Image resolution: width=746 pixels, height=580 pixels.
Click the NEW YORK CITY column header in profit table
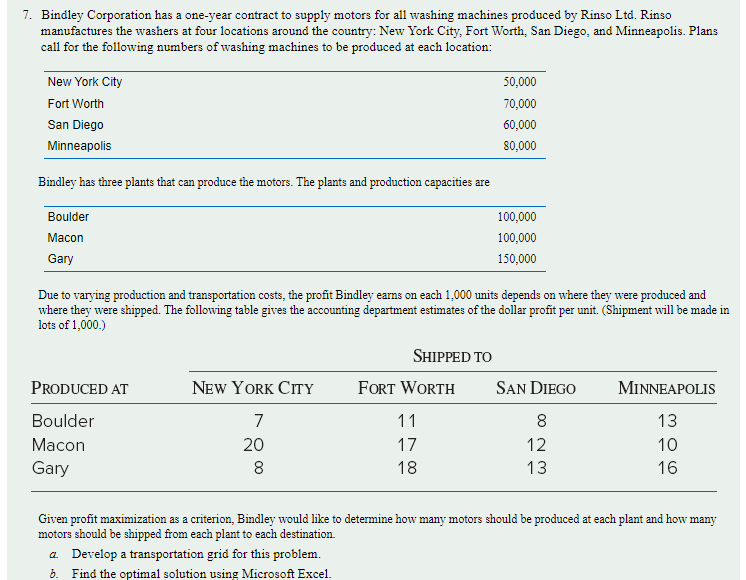[253, 388]
